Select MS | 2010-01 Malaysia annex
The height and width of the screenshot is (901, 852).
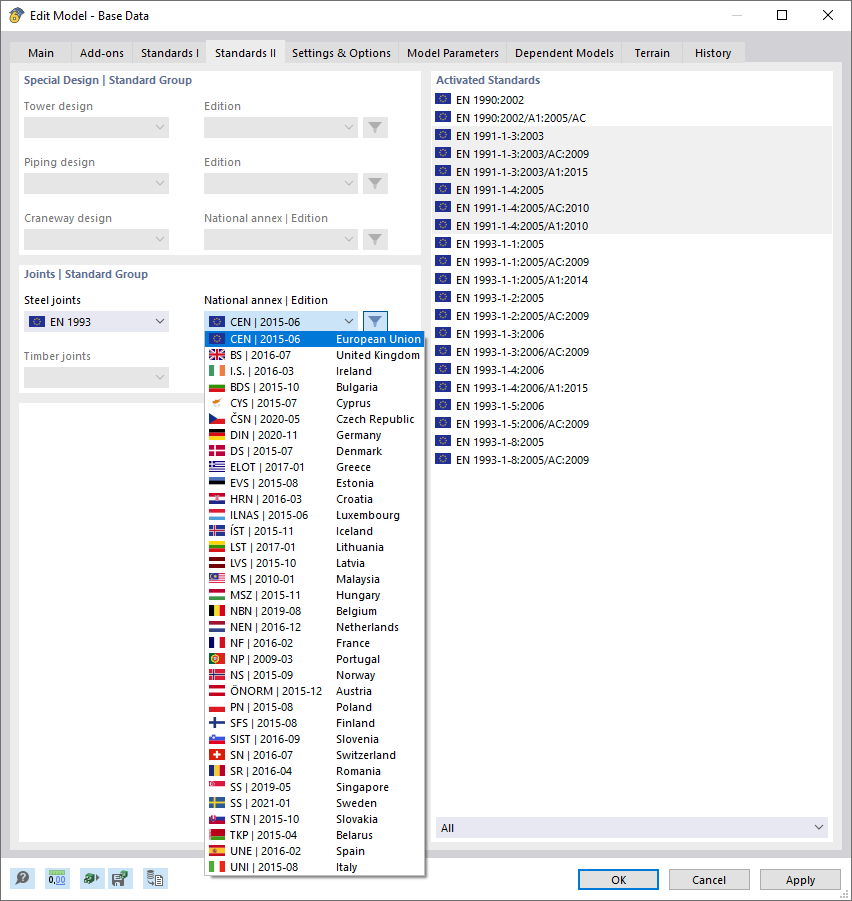click(x=314, y=579)
